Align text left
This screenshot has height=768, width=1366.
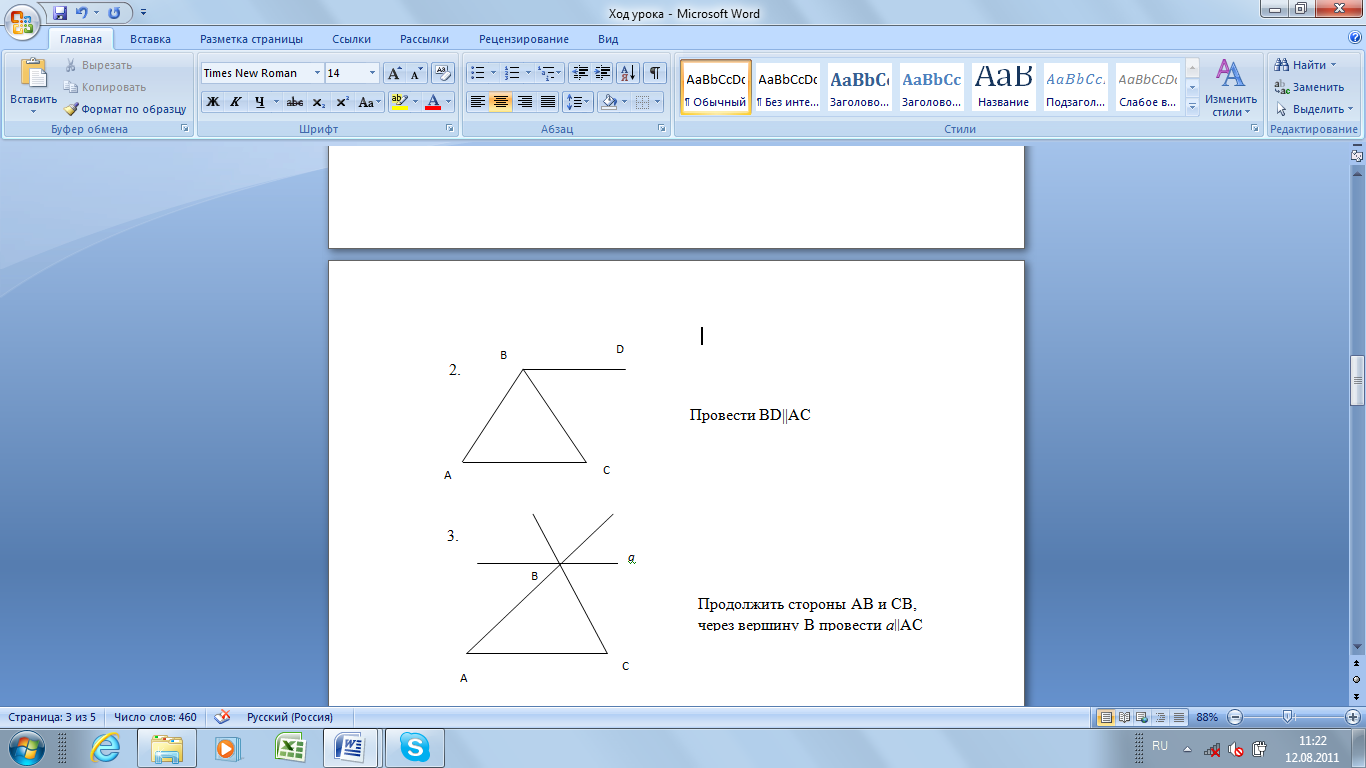coord(478,102)
